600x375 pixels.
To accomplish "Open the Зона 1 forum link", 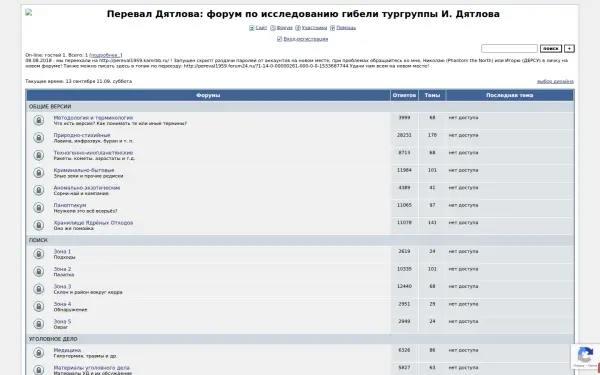I will point(62,251).
